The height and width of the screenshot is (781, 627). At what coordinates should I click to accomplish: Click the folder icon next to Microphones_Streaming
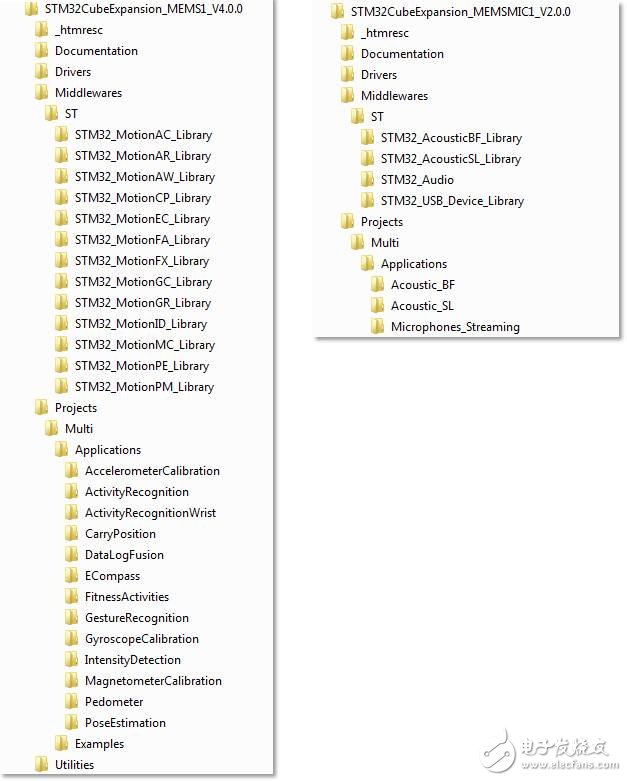click(x=377, y=327)
